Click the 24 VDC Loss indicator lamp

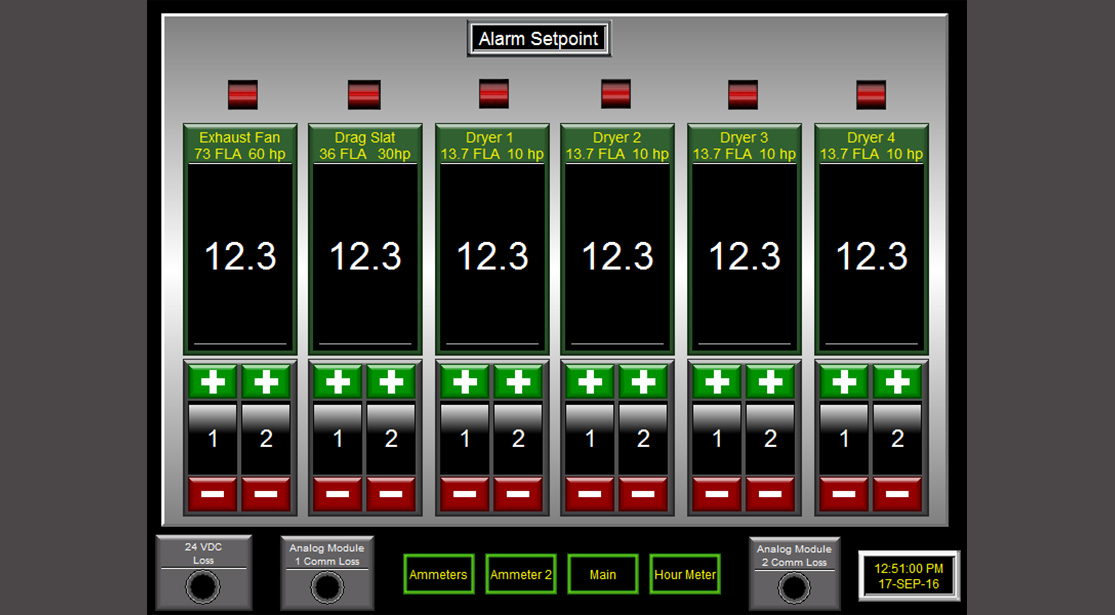tap(203, 587)
